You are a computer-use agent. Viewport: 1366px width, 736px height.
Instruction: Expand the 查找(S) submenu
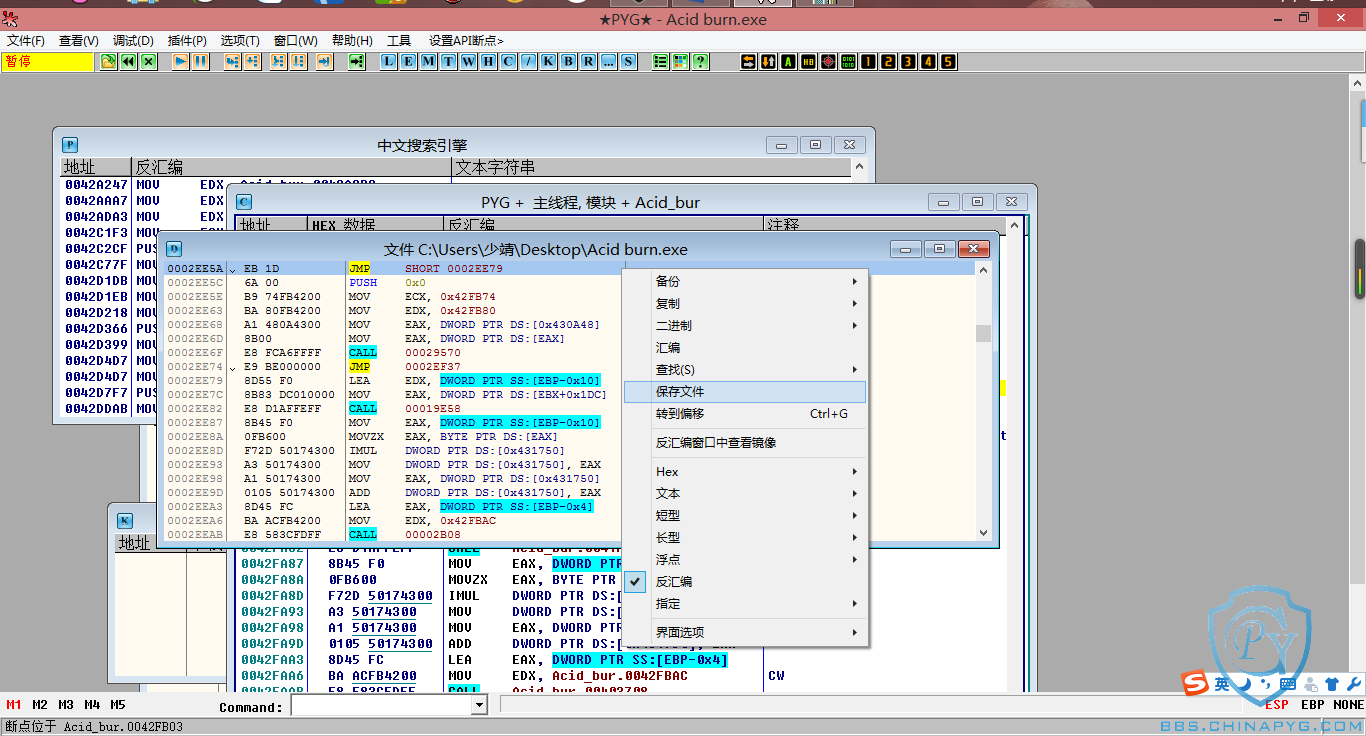745,370
